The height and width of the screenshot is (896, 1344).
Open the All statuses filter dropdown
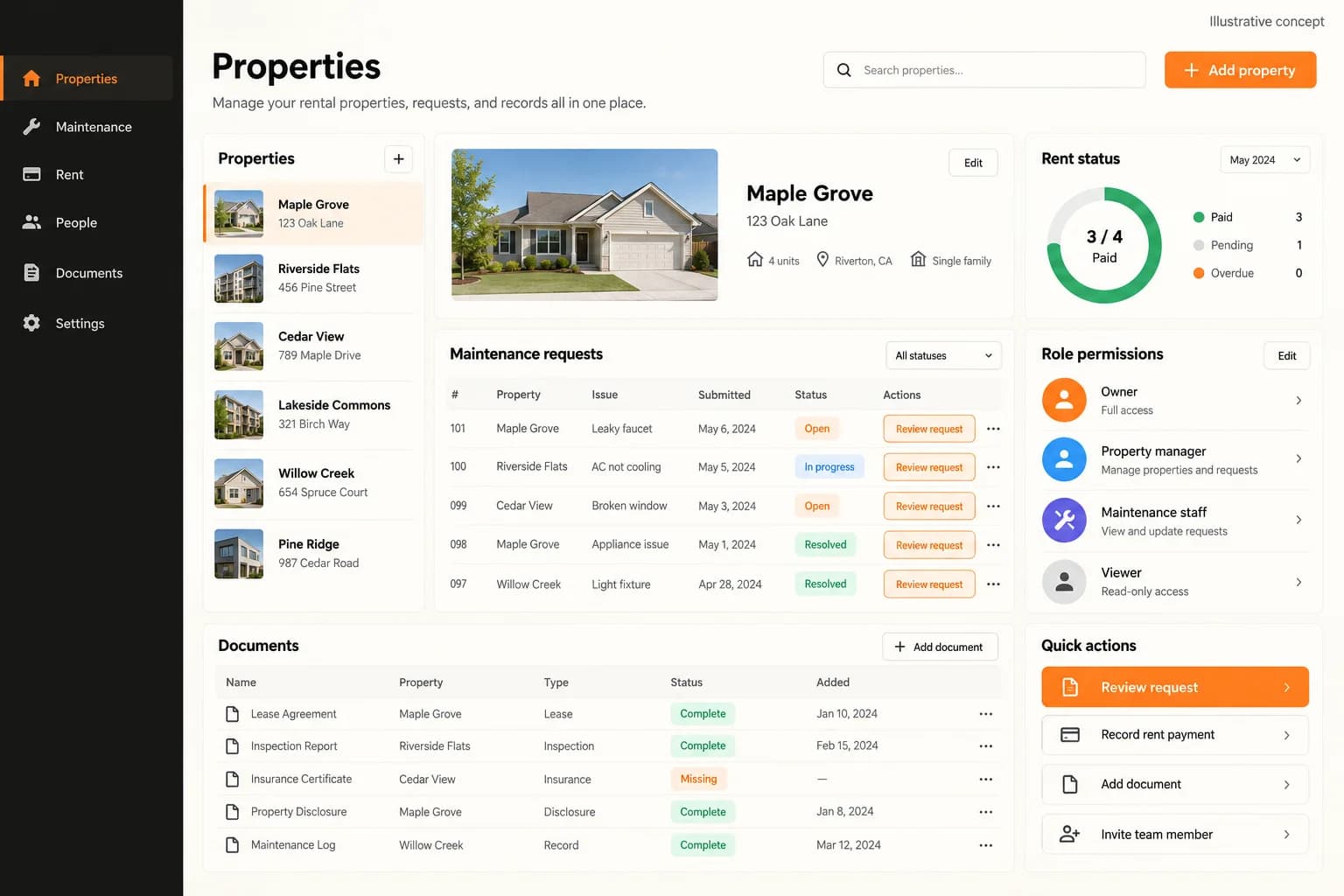pyautogui.click(x=943, y=355)
